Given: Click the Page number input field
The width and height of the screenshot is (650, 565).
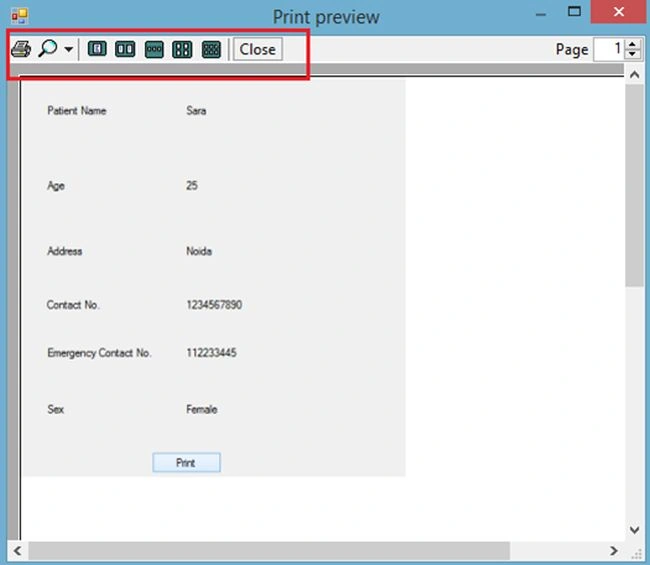Looking at the screenshot, I should click(609, 49).
